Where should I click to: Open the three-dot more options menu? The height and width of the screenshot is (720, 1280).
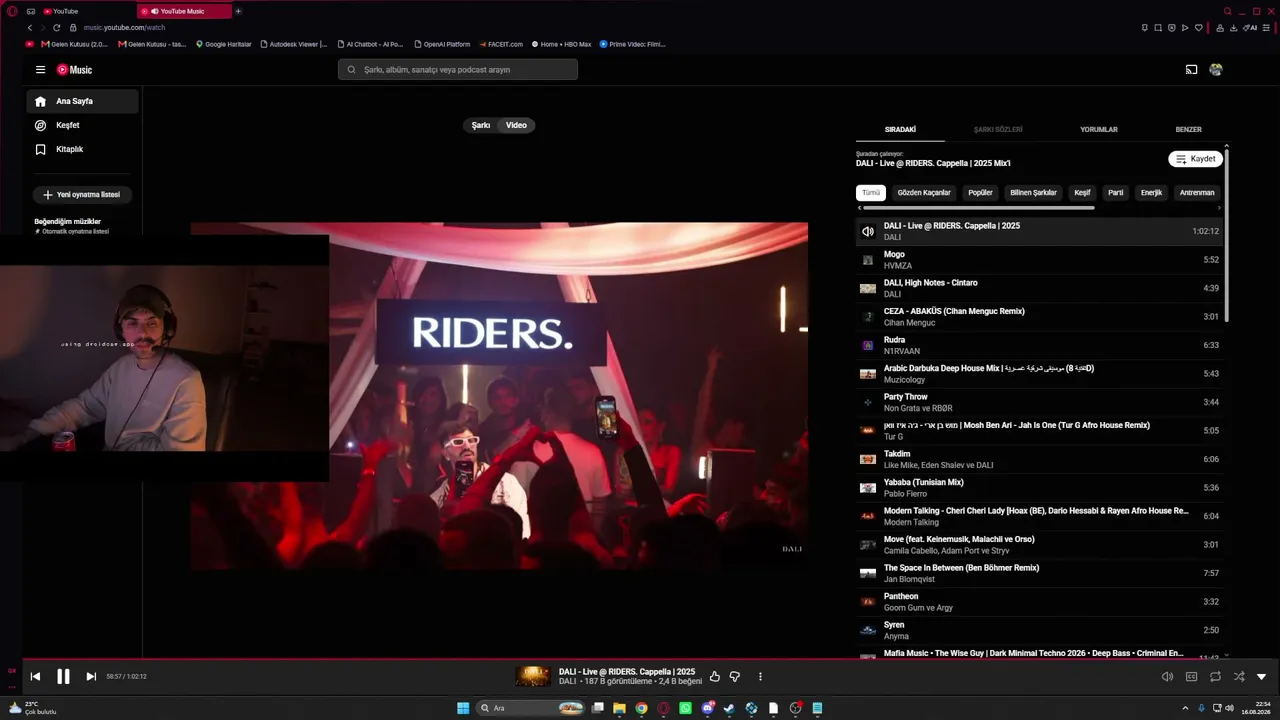(760, 677)
